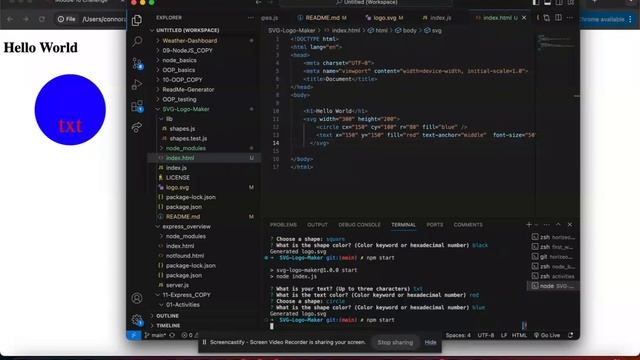Image resolution: width=640 pixels, height=360 pixels.
Task: Open the PORTS panel tab
Action: (x=435, y=225)
